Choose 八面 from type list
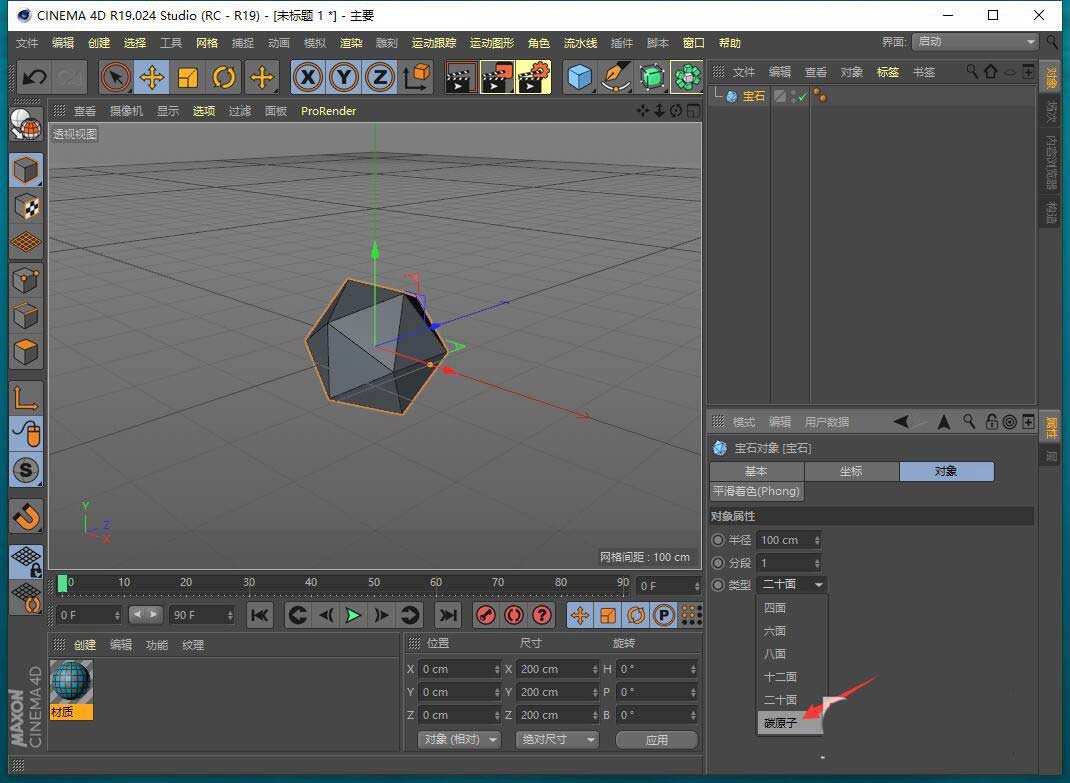Screen dimensions: 1070x783 pos(775,654)
